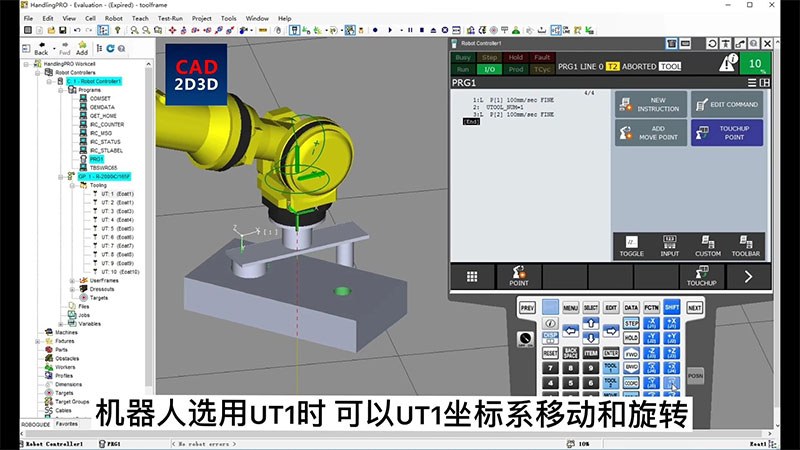Screen dimensions: 800x450
Task: Select the Fixtures tree item
Action: coord(64,341)
